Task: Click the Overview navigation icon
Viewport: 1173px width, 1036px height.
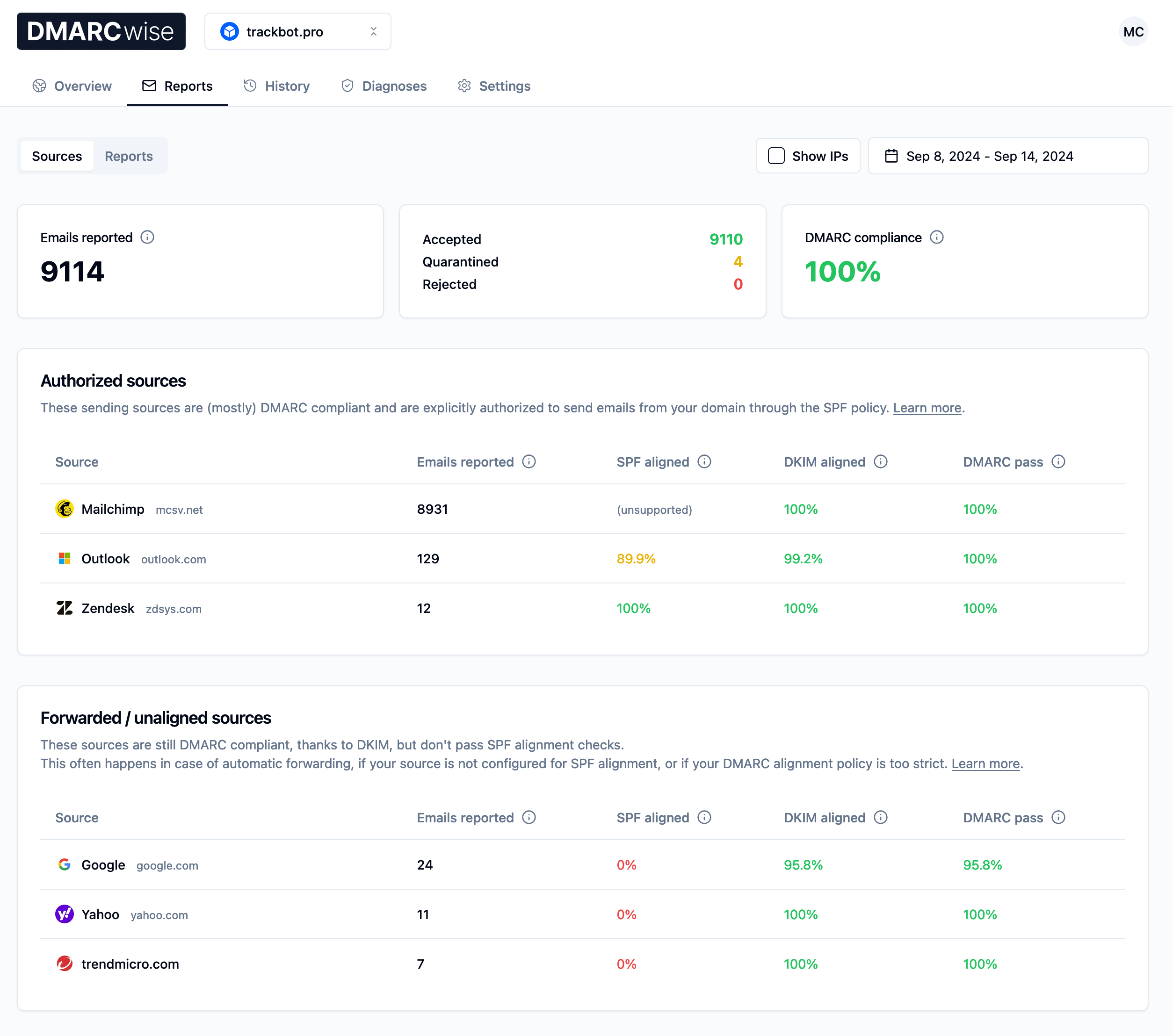Action: point(40,86)
